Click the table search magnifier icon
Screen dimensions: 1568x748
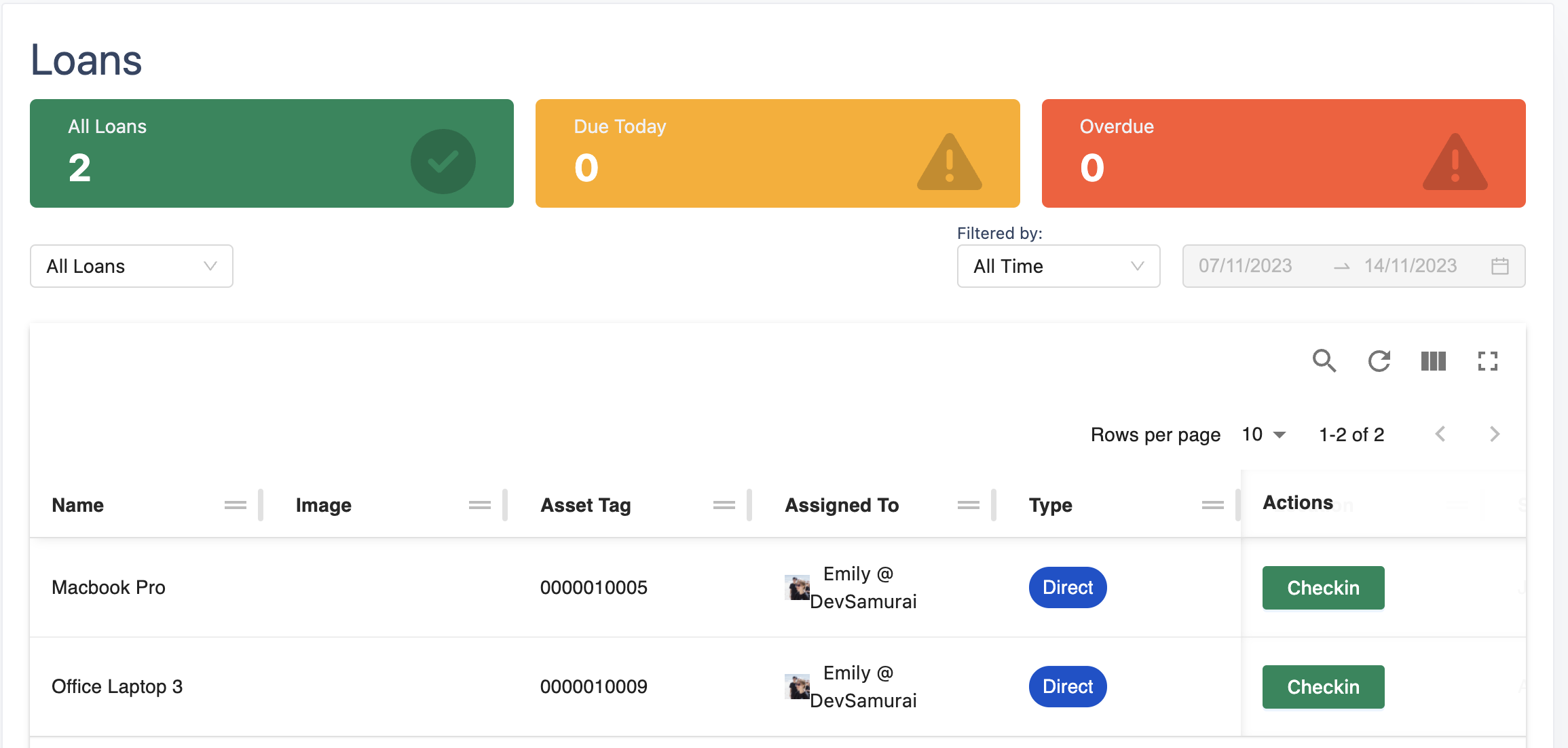tap(1324, 361)
